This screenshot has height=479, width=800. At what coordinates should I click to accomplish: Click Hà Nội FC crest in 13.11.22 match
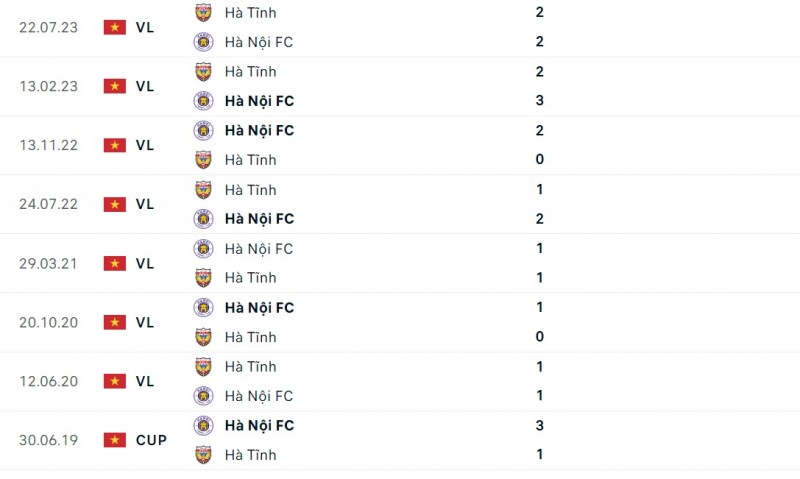tap(203, 130)
